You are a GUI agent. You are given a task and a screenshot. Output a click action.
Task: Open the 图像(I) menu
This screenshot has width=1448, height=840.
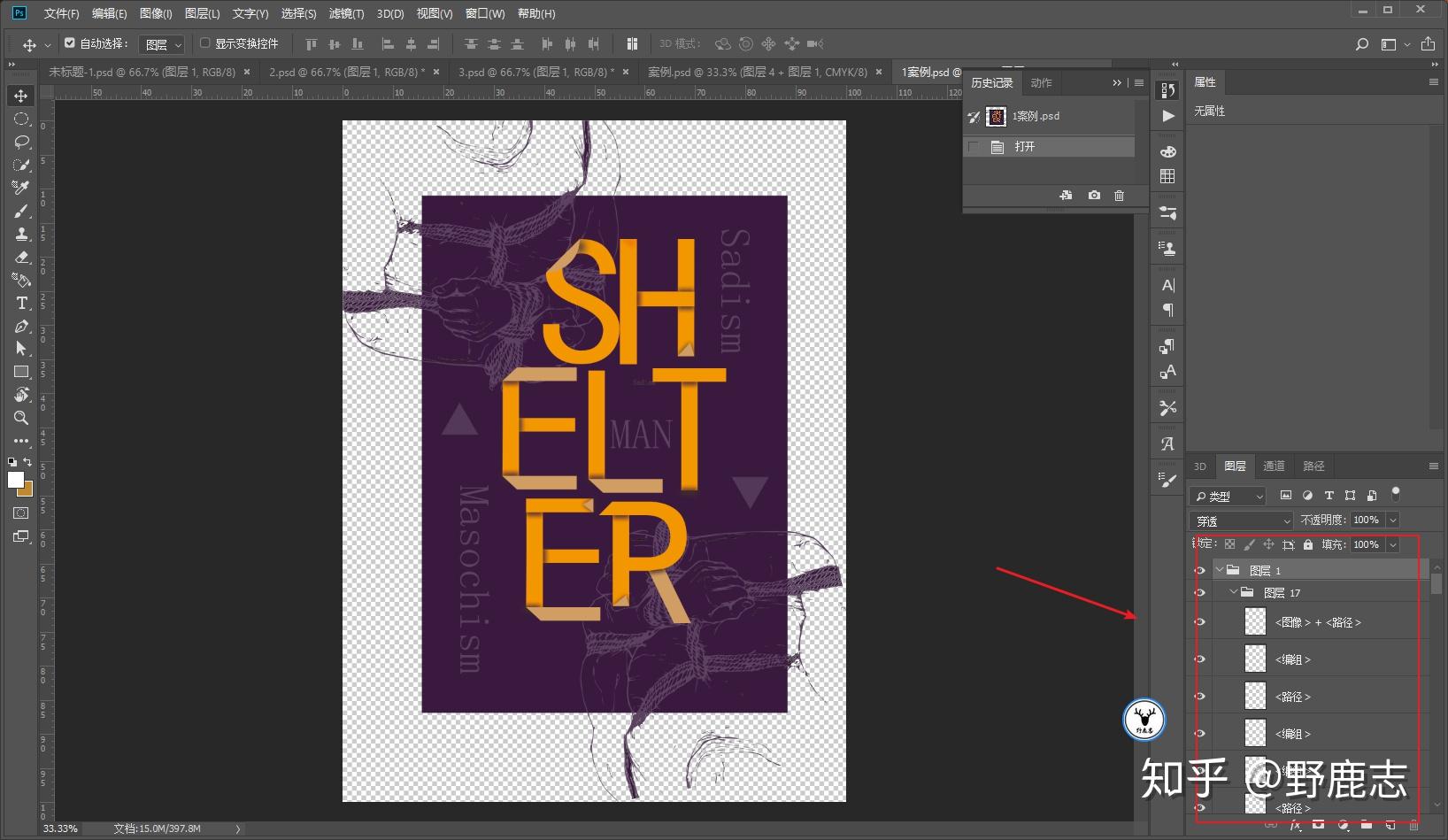click(x=156, y=13)
